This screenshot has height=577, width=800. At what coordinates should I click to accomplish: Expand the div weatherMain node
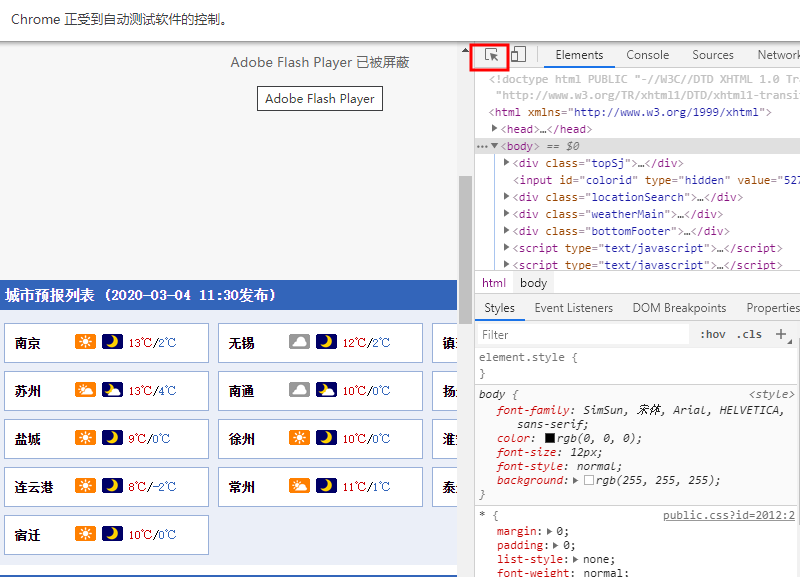click(x=506, y=213)
